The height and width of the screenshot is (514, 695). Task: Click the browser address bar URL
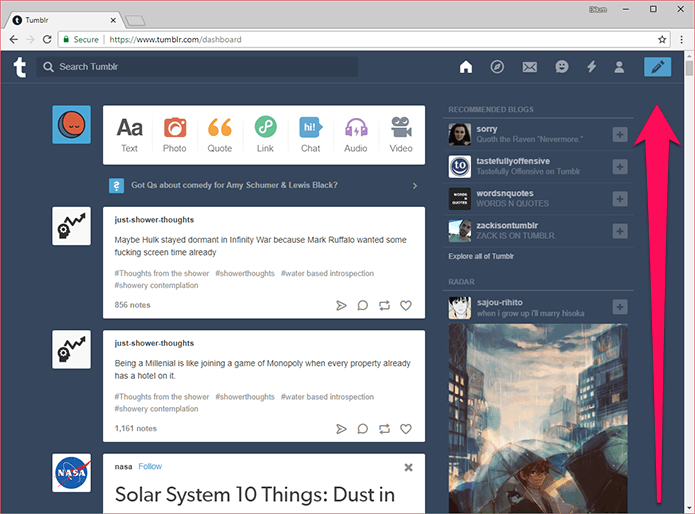point(176,39)
